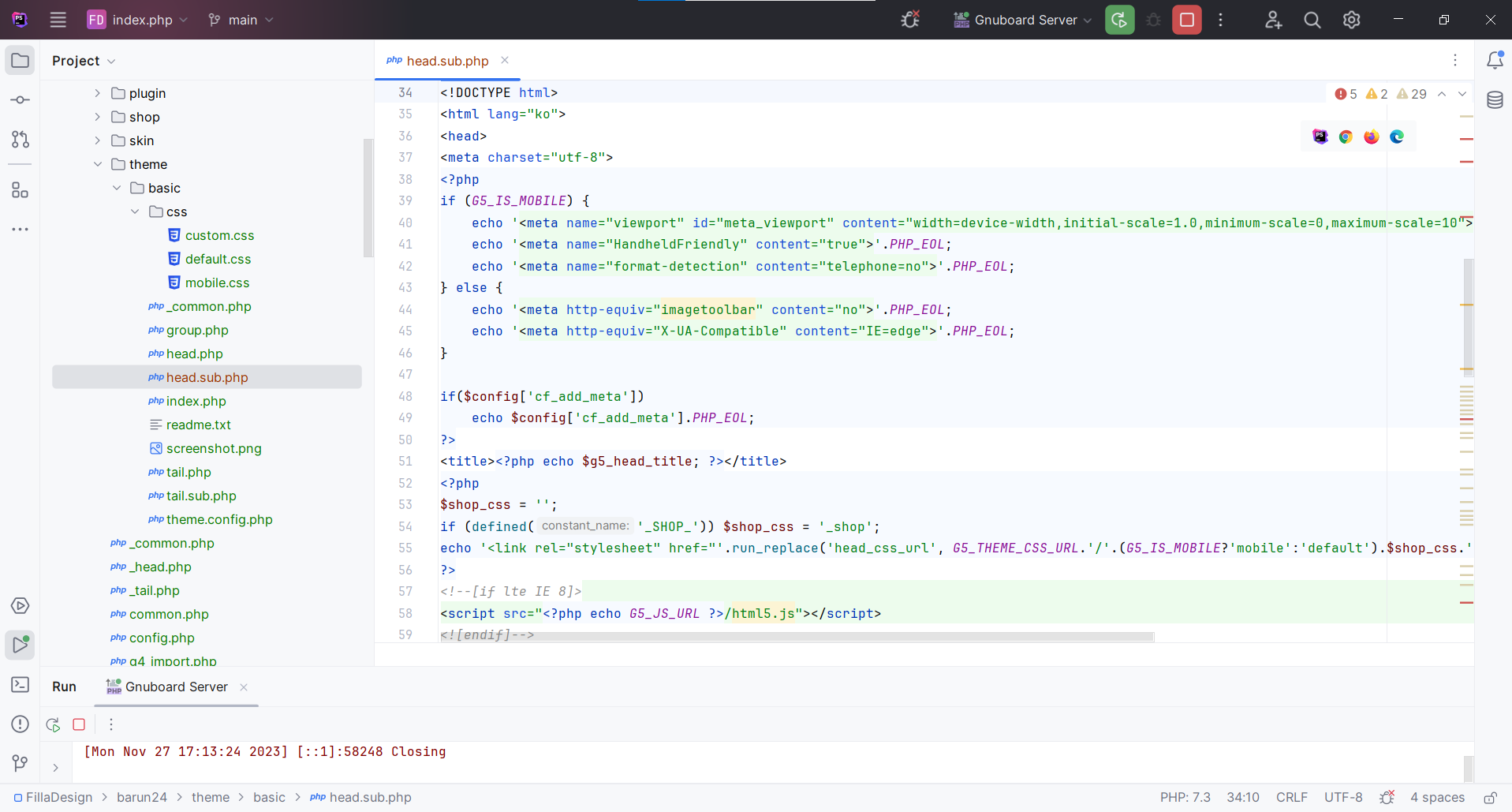The height and width of the screenshot is (812, 1512).
Task: Jump to next highlighted error arrow
Action: pyautogui.click(x=1462, y=94)
